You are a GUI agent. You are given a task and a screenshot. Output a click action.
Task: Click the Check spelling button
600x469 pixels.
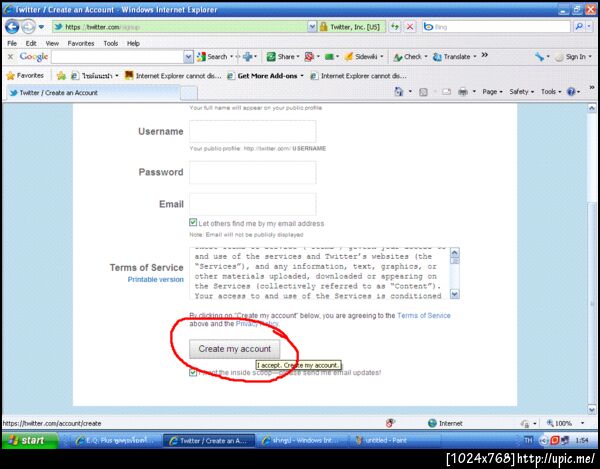[x=408, y=57]
